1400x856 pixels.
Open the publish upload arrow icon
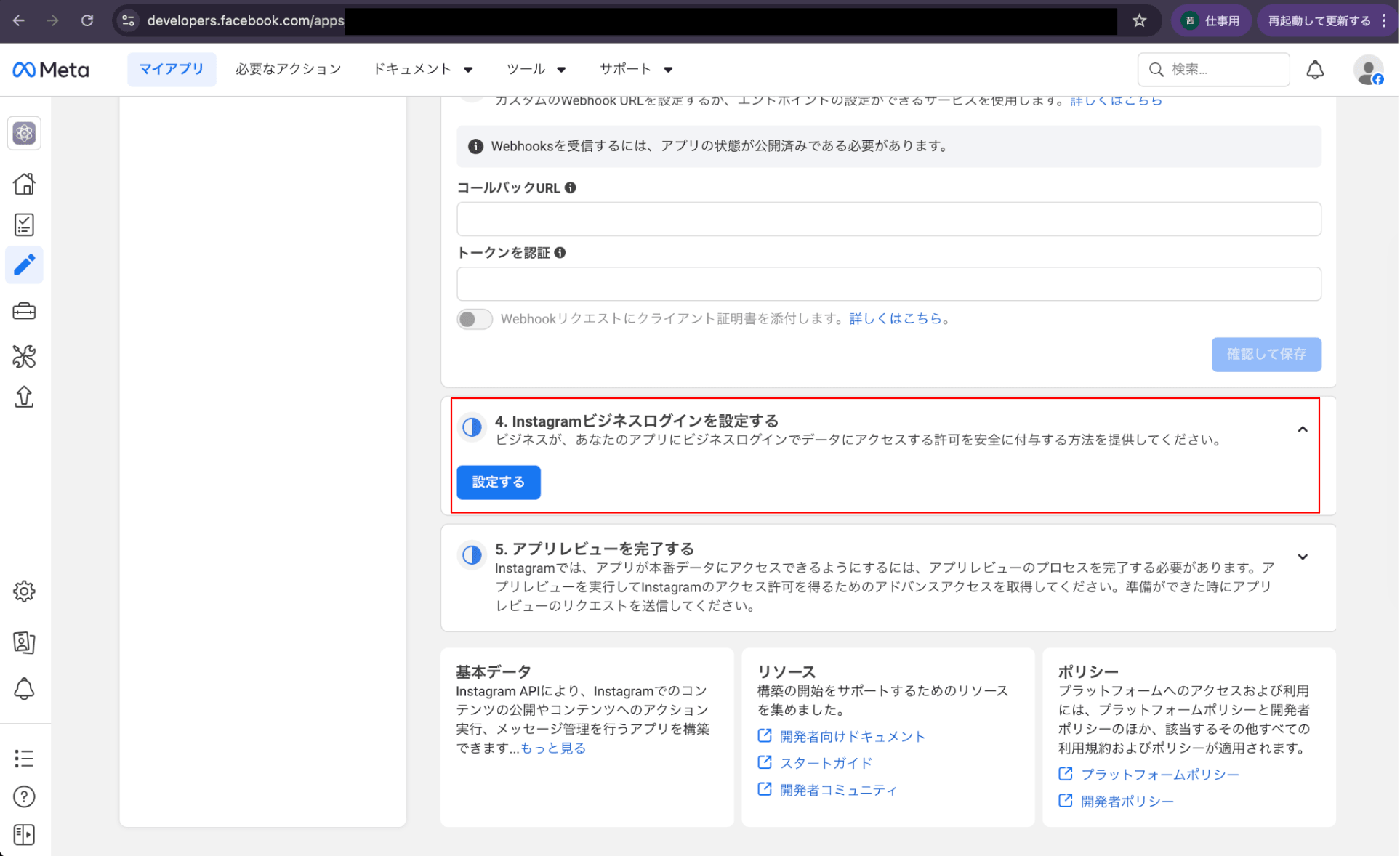pyautogui.click(x=24, y=397)
